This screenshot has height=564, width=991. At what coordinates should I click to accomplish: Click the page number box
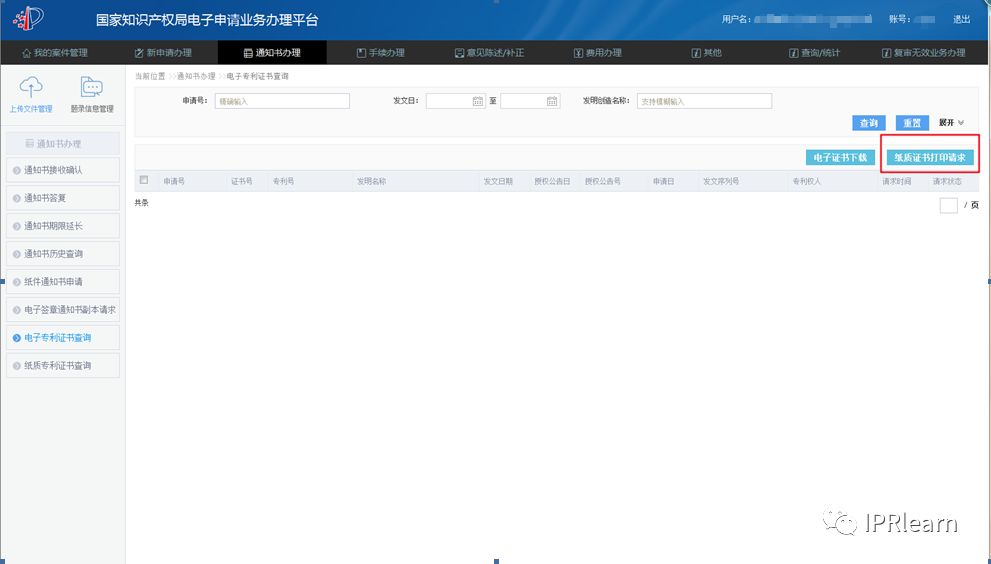[948, 205]
